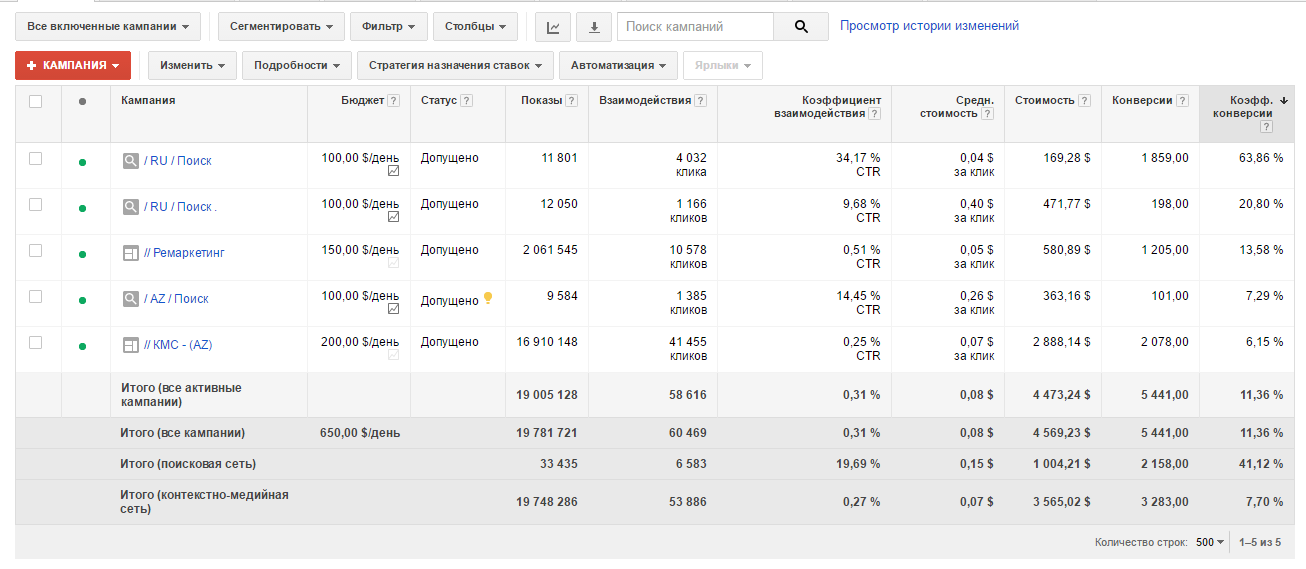The width and height of the screenshot is (1306, 569).
Task: Click help icon under Коэфф. конверсии header
Action: pyautogui.click(x=1267, y=127)
